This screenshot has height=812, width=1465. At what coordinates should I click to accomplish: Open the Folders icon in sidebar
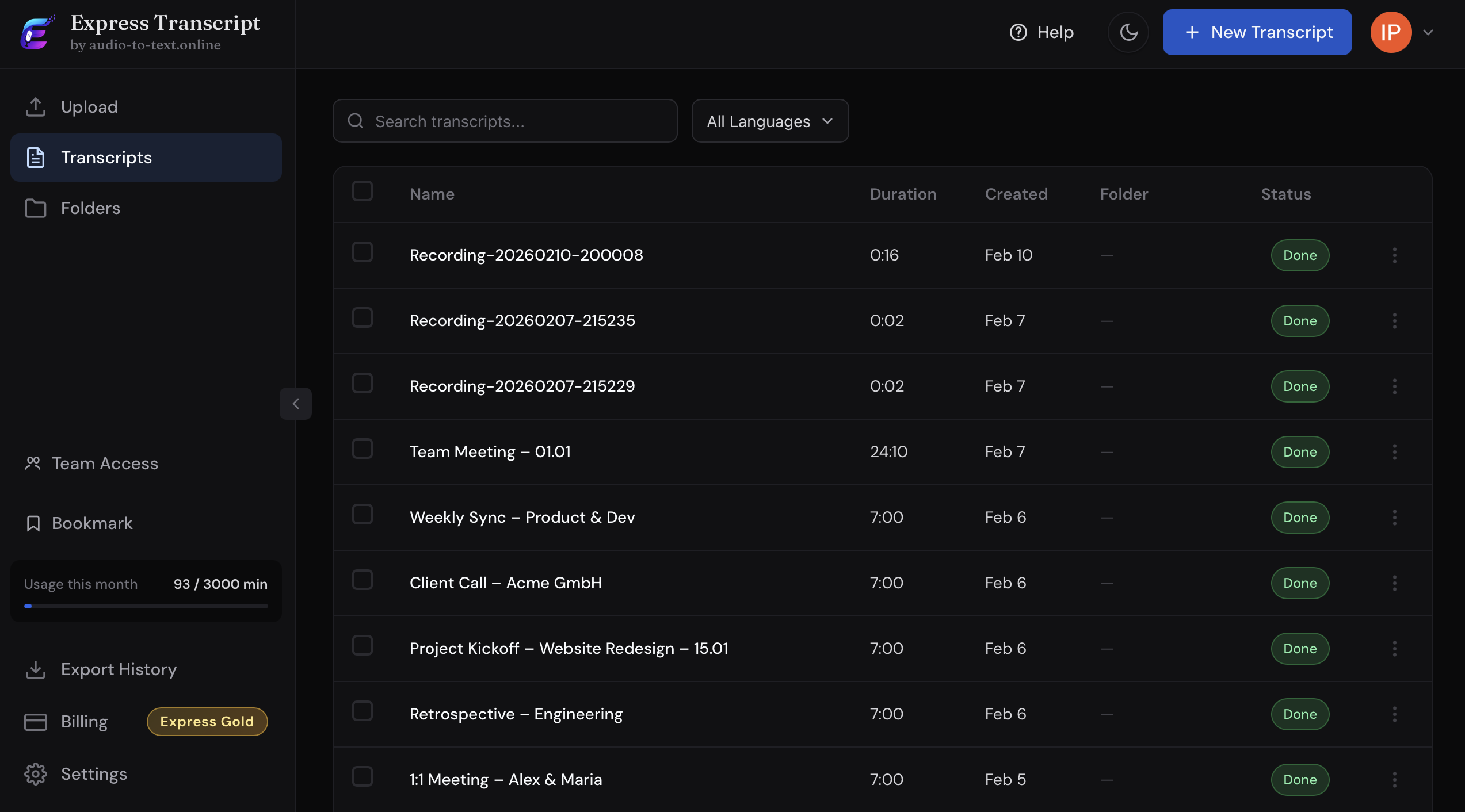click(36, 208)
